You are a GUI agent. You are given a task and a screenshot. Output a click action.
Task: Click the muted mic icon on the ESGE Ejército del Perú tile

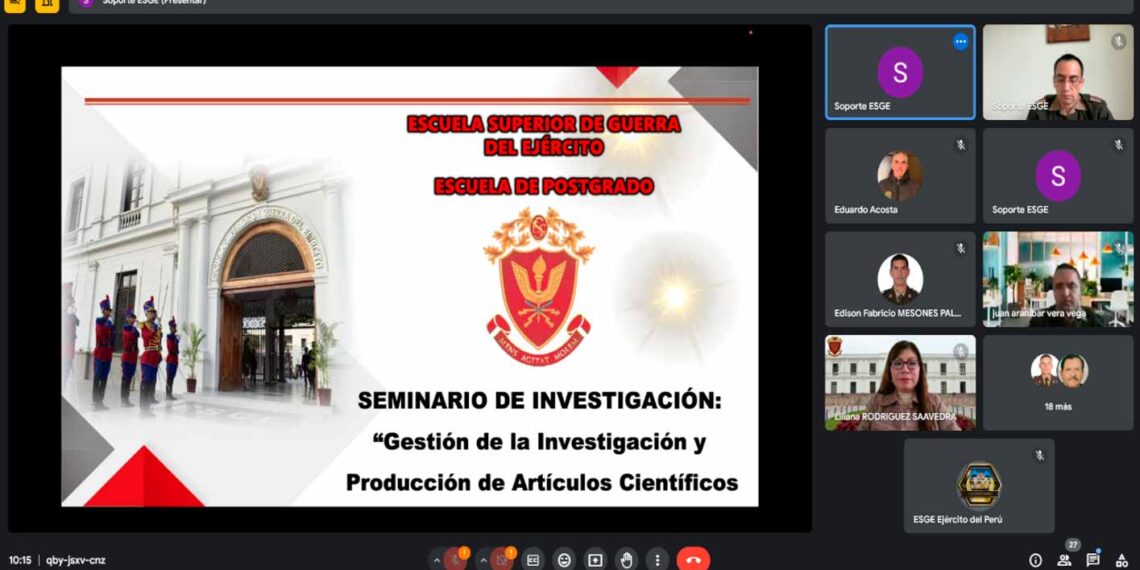tap(1040, 455)
